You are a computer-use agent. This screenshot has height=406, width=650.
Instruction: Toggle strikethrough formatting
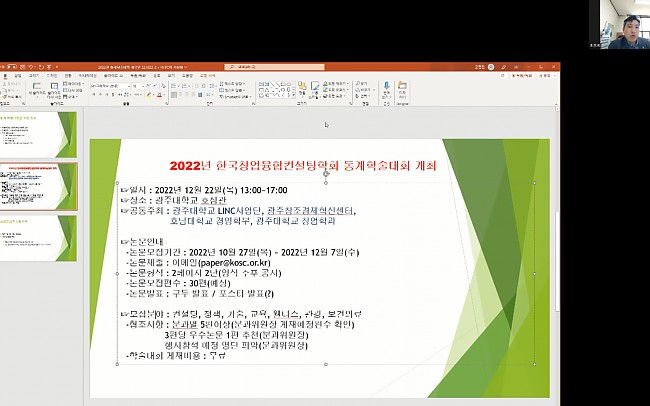click(x=120, y=95)
